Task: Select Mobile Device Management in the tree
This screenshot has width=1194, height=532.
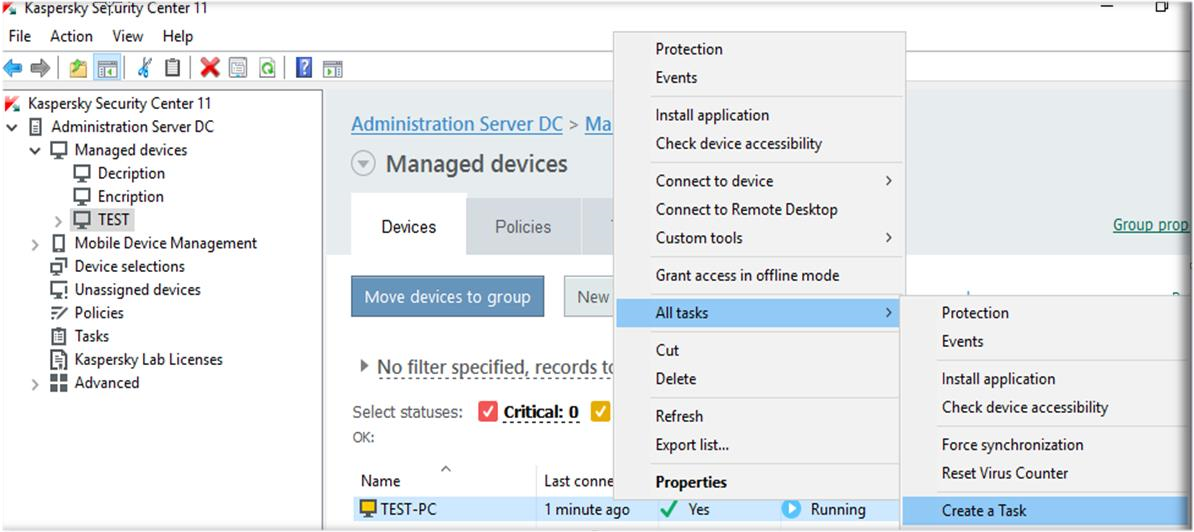Action: [165, 244]
